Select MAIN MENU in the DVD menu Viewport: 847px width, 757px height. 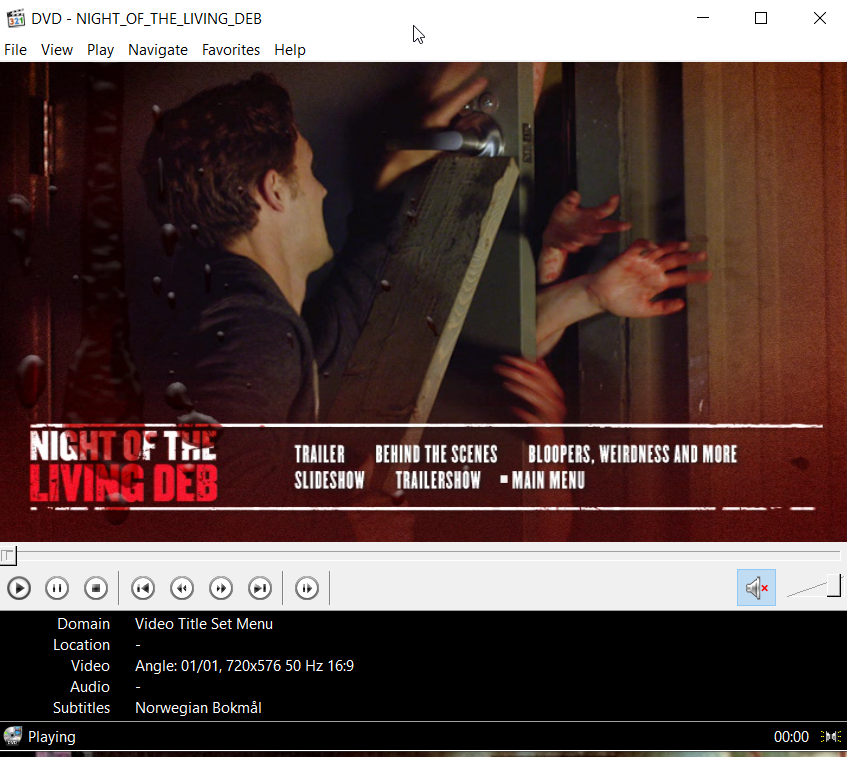click(x=548, y=480)
